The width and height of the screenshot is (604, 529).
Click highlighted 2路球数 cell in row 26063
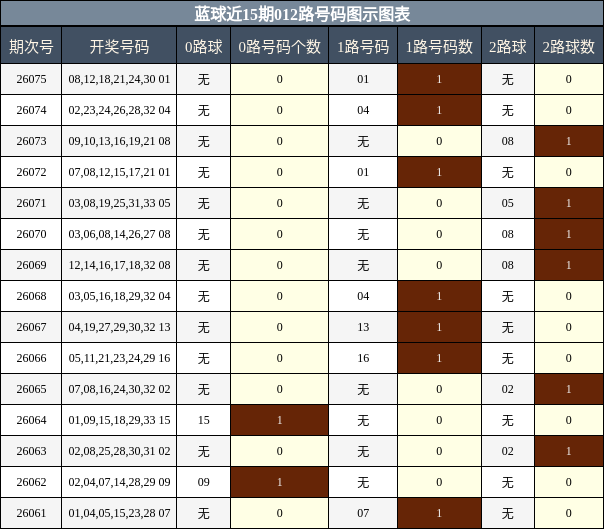pyautogui.click(x=569, y=451)
